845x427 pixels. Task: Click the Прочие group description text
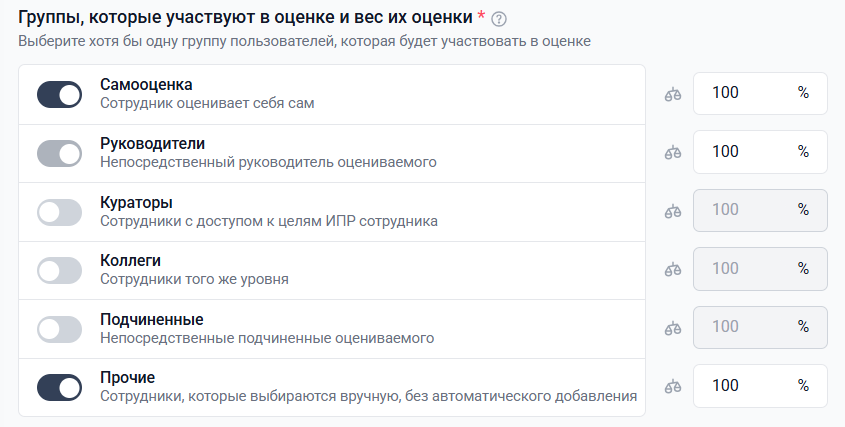(x=368, y=396)
